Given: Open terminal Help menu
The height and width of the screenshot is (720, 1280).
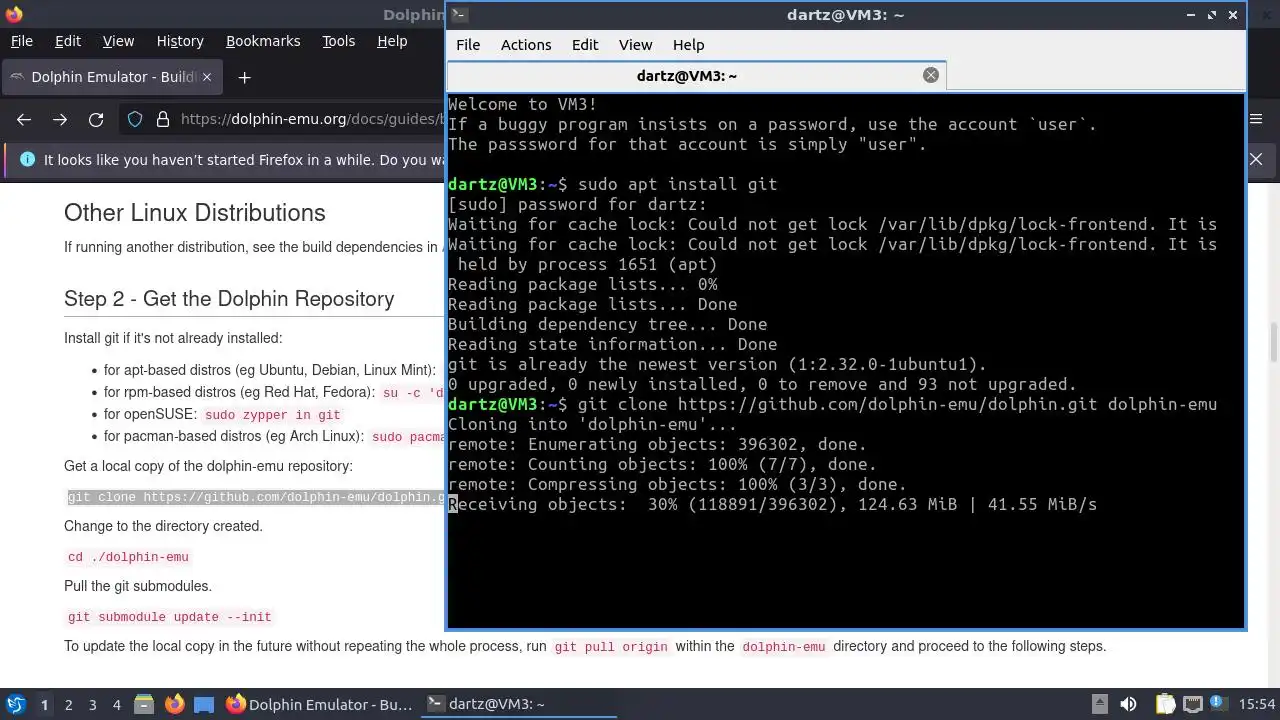Looking at the screenshot, I should tap(688, 44).
